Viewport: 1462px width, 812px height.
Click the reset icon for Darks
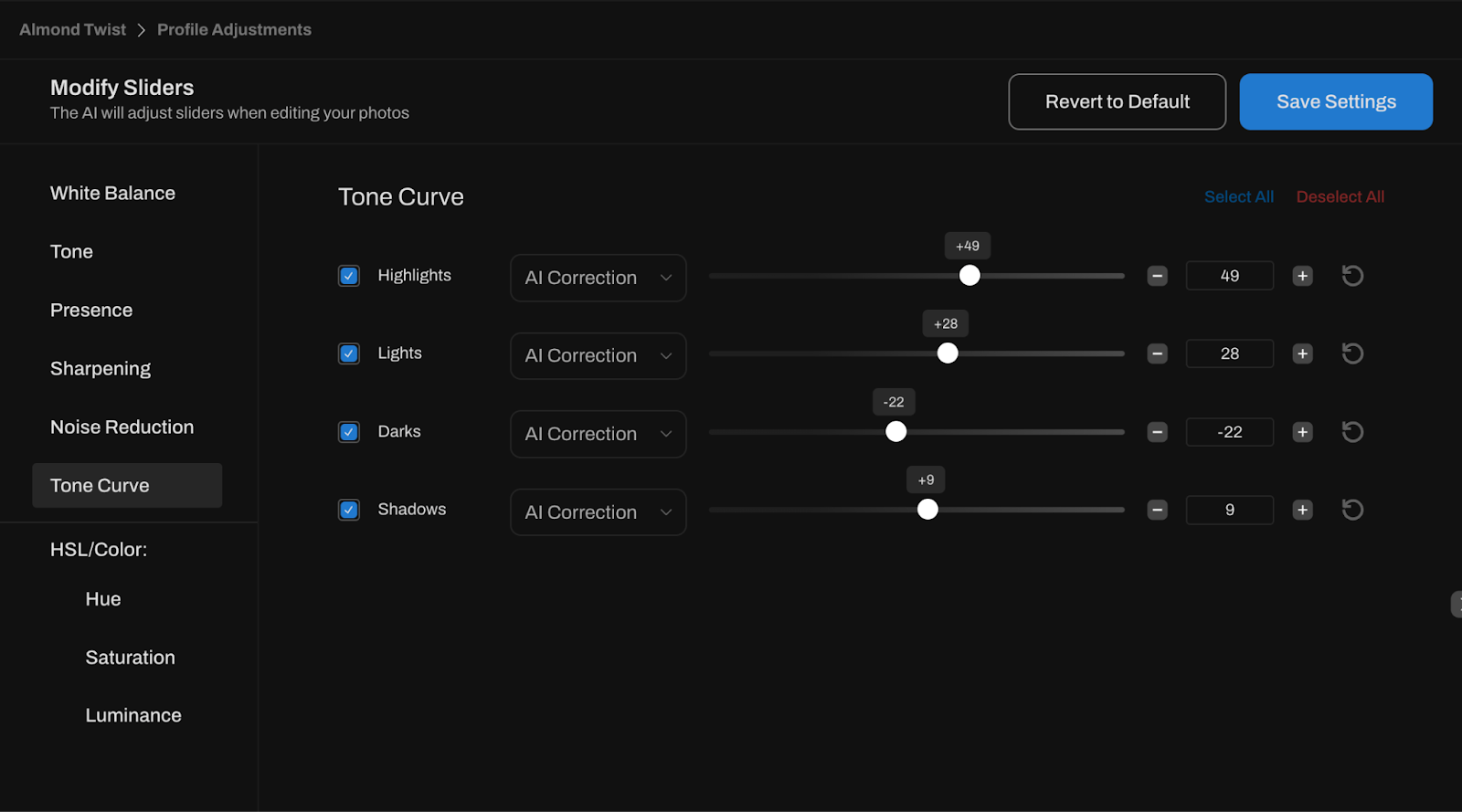coord(1352,432)
